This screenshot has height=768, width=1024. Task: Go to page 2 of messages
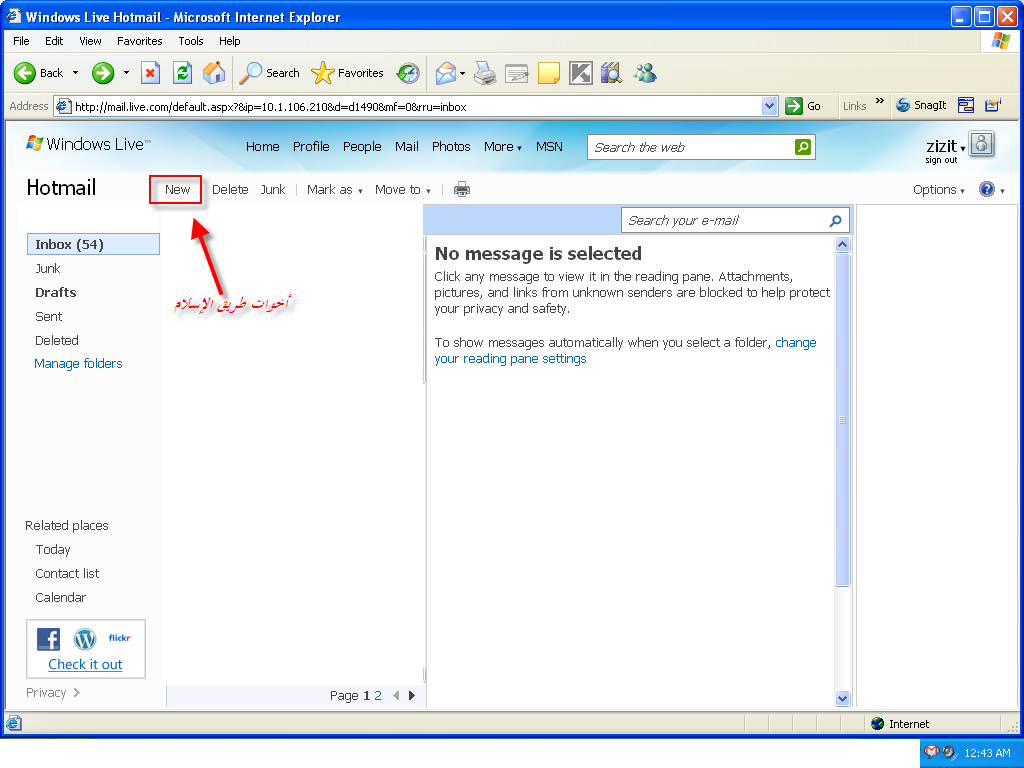coord(377,696)
